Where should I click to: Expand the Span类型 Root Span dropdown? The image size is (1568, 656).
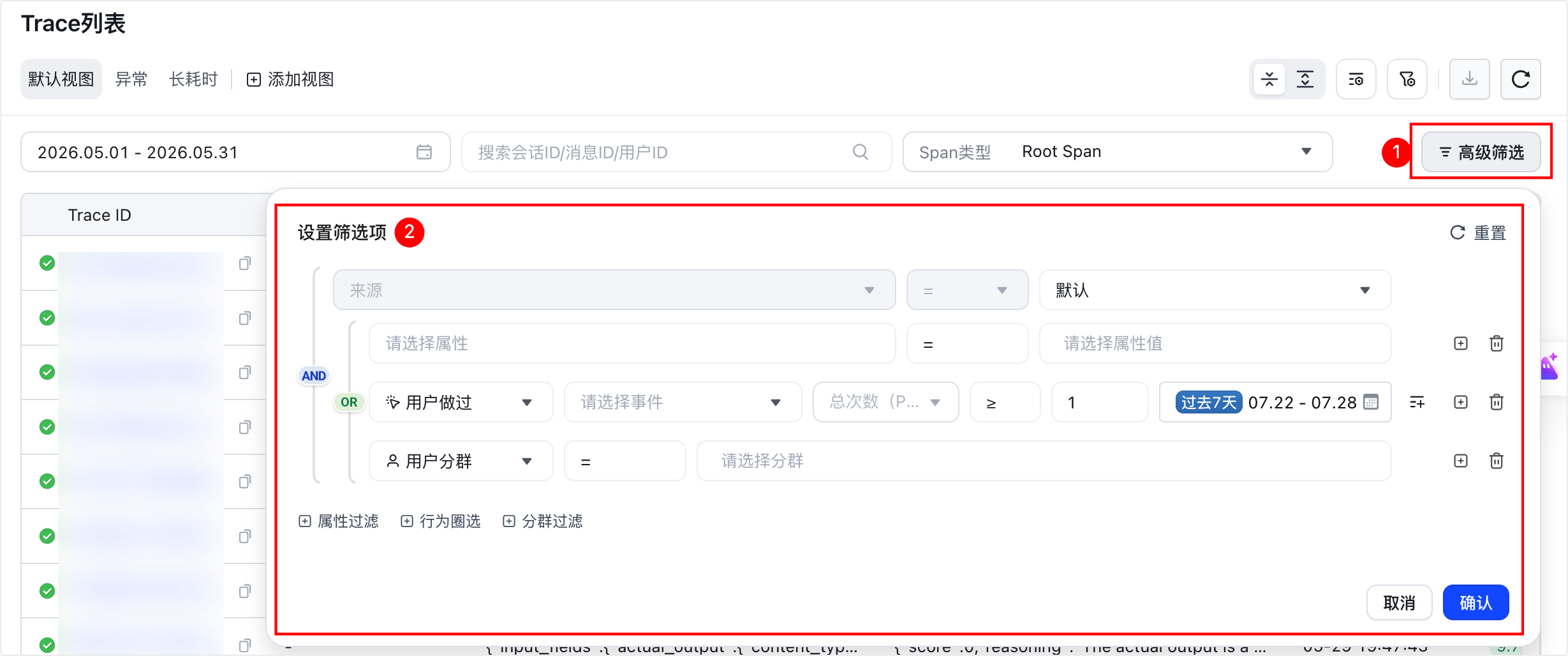point(1117,152)
